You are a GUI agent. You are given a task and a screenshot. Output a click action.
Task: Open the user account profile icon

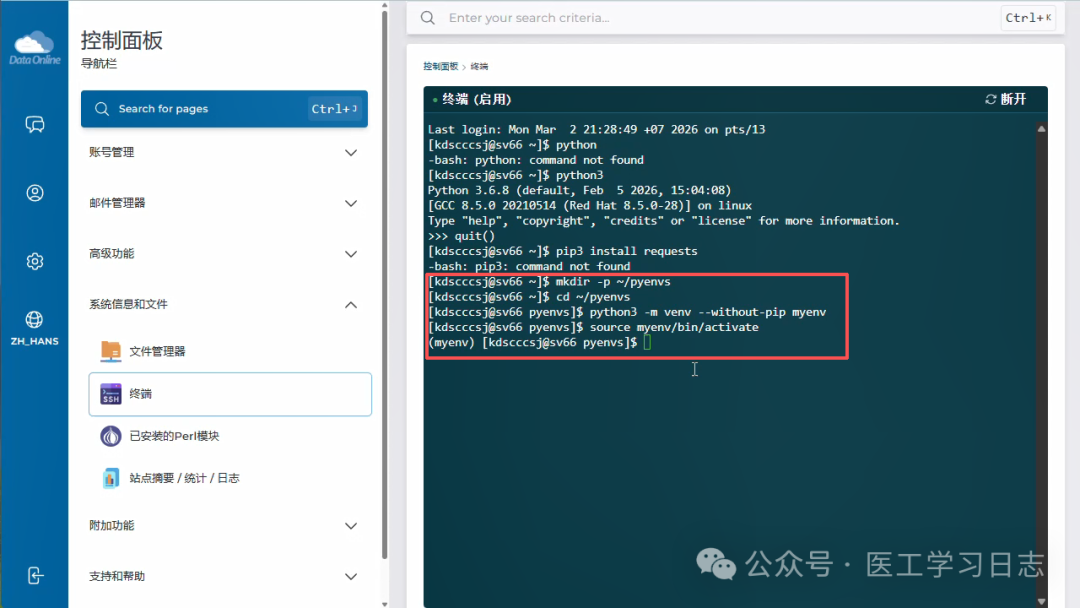pyautogui.click(x=35, y=193)
